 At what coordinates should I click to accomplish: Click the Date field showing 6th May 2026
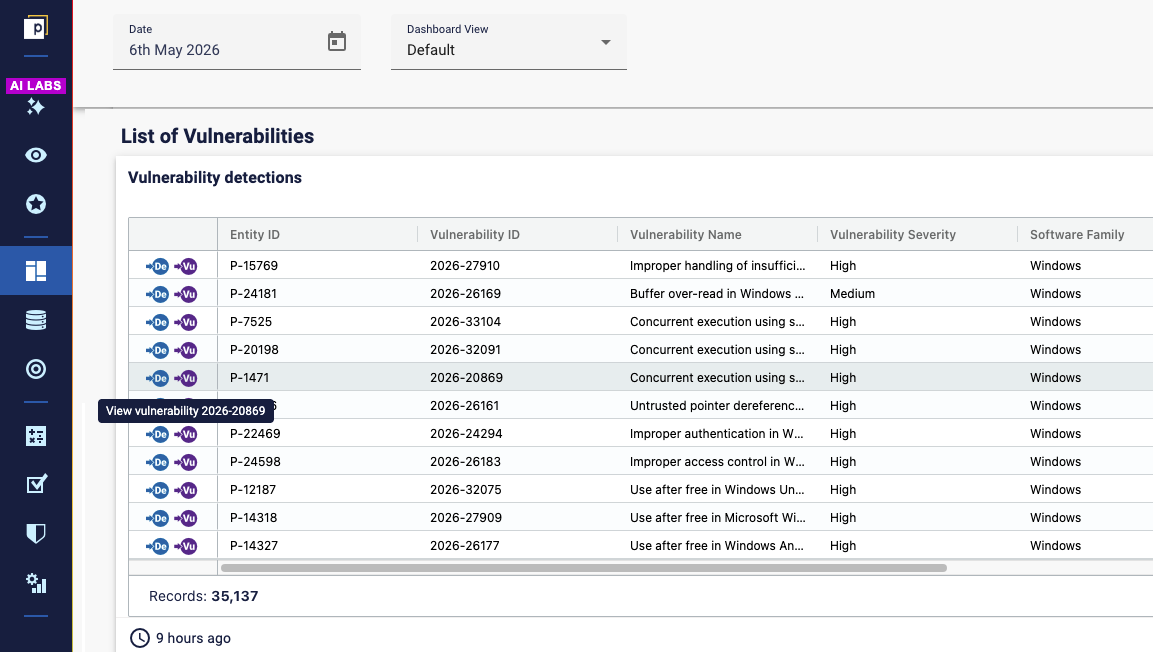click(237, 42)
